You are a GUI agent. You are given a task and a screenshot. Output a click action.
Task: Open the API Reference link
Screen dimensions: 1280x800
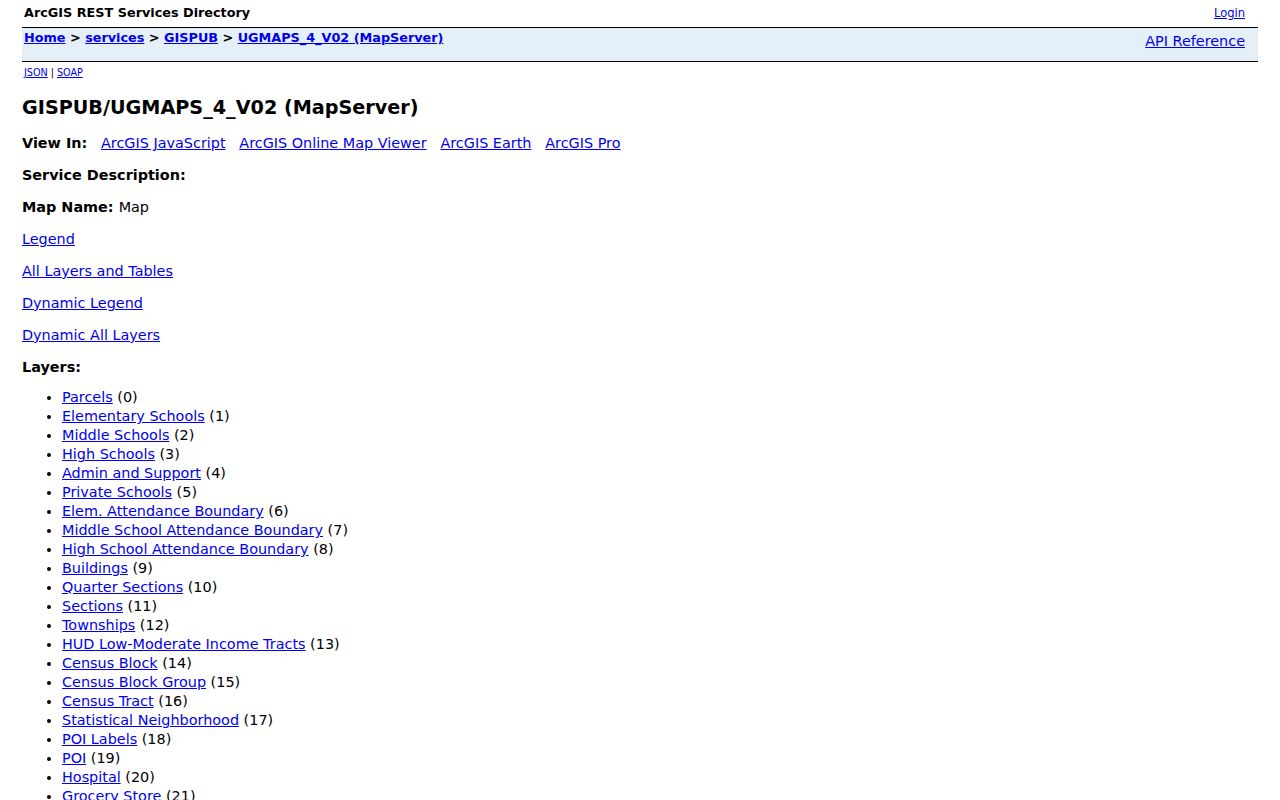pyautogui.click(x=1195, y=41)
